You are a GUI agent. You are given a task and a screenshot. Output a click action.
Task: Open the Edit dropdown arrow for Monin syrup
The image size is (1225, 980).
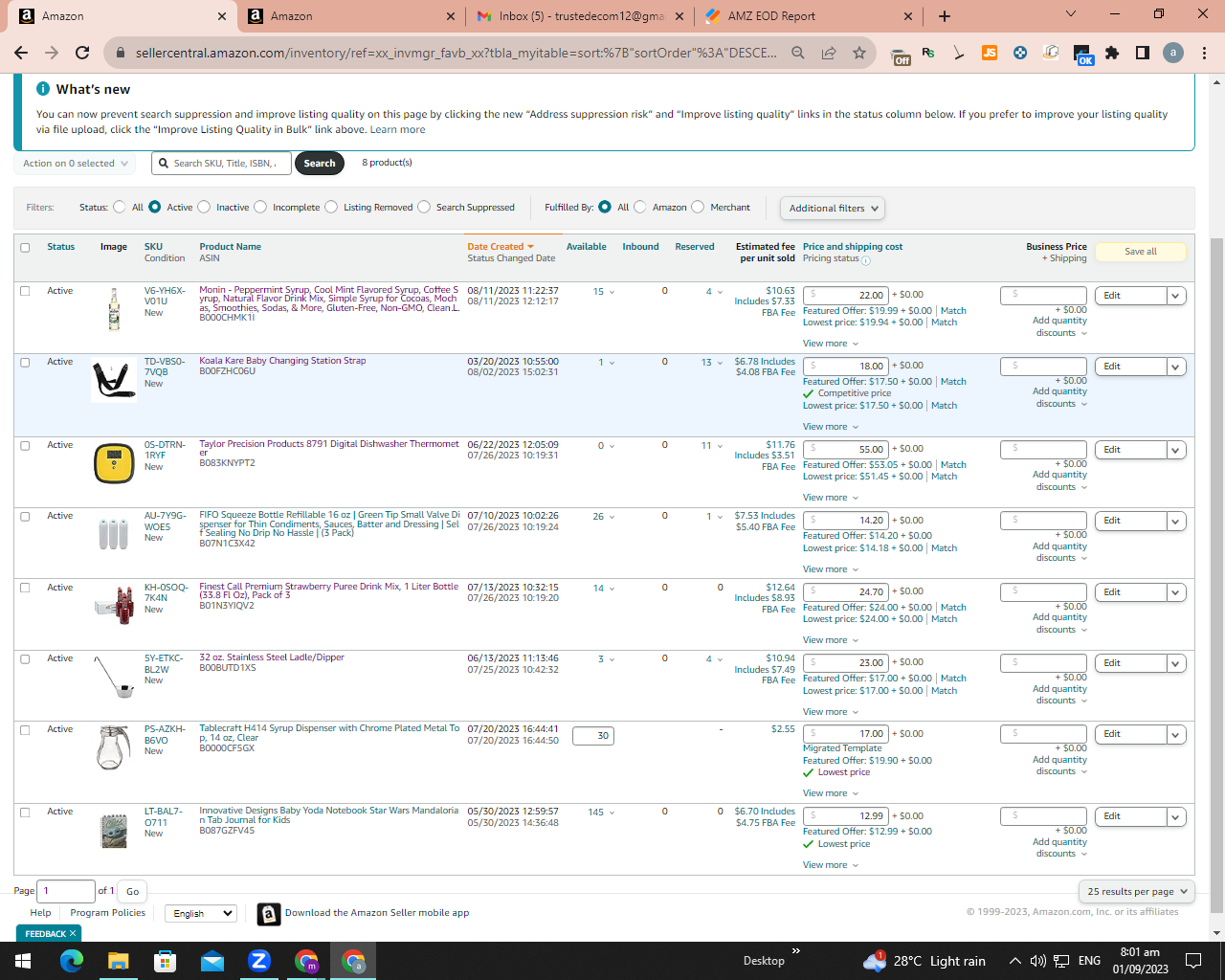[x=1176, y=296]
